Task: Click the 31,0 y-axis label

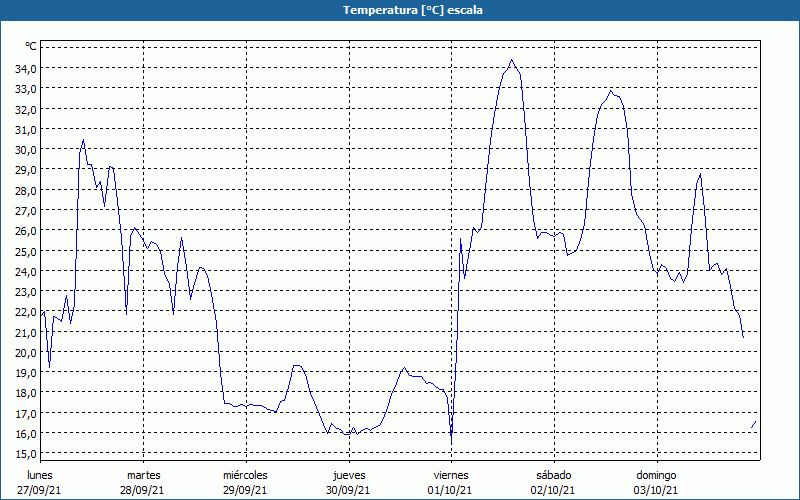Action: click(x=26, y=130)
